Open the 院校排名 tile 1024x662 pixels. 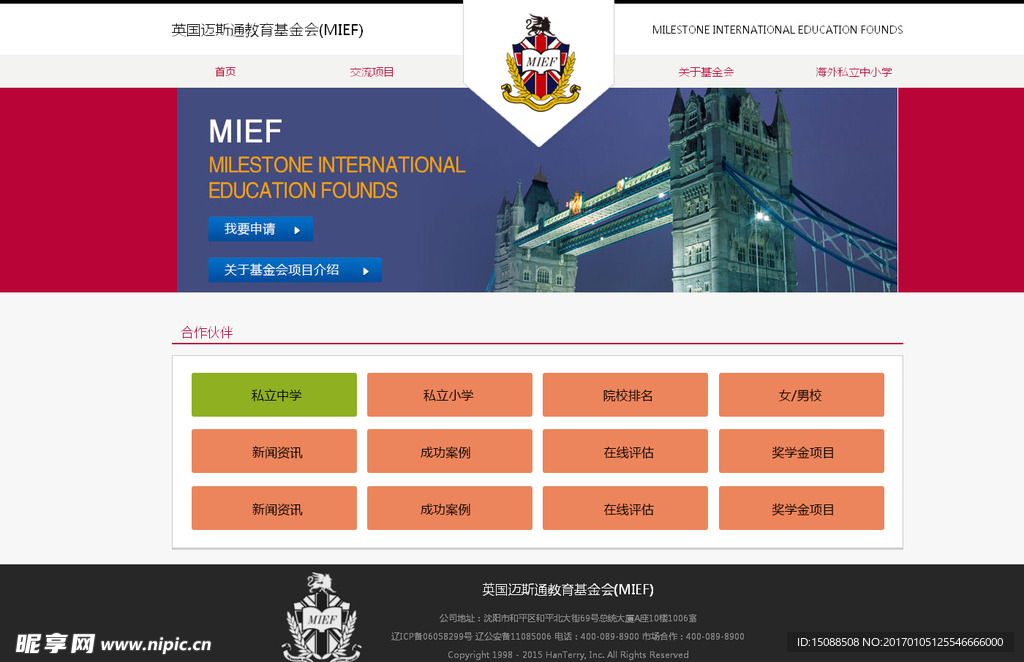(625, 394)
